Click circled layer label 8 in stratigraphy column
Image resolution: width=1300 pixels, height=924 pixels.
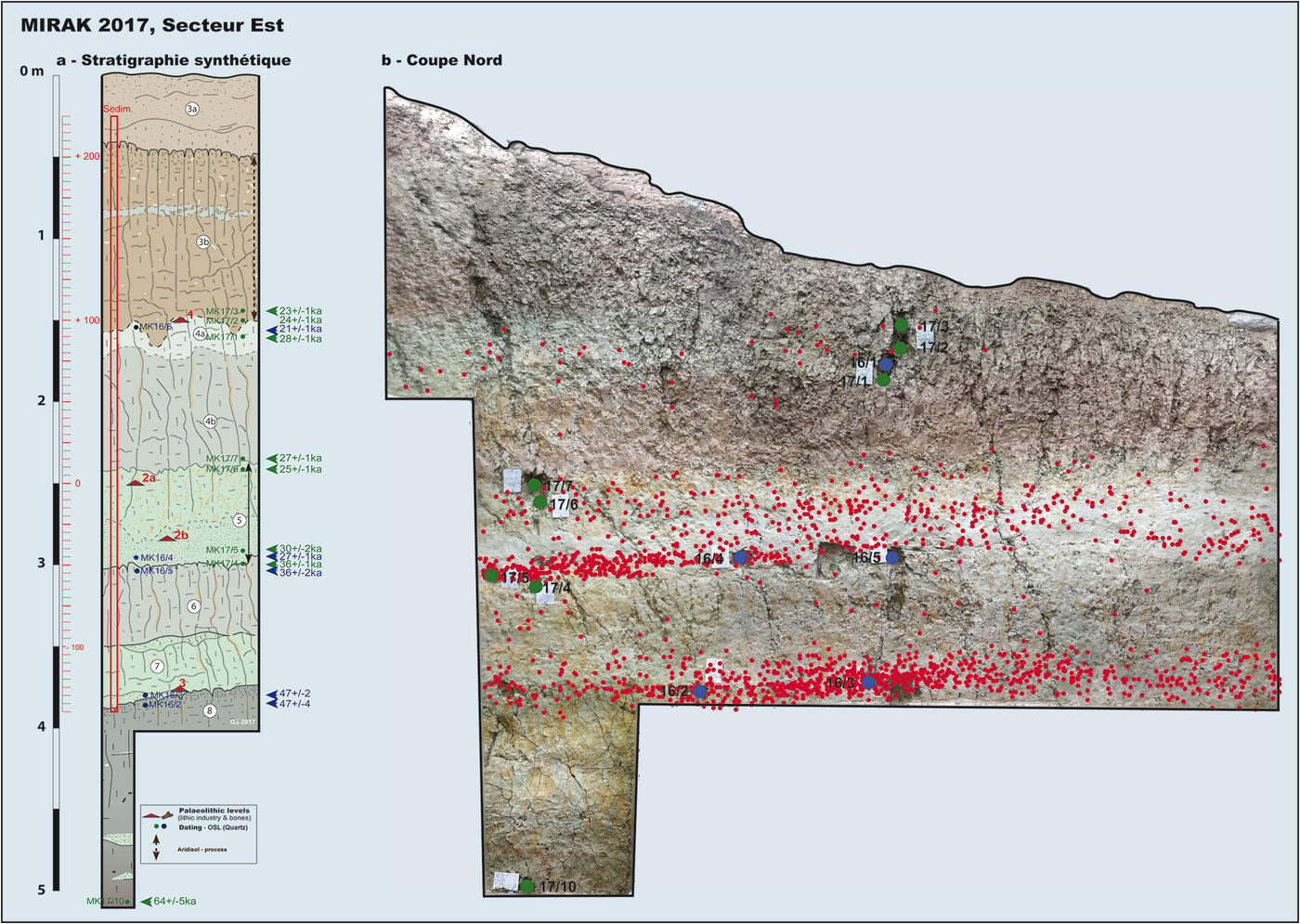coord(210,711)
